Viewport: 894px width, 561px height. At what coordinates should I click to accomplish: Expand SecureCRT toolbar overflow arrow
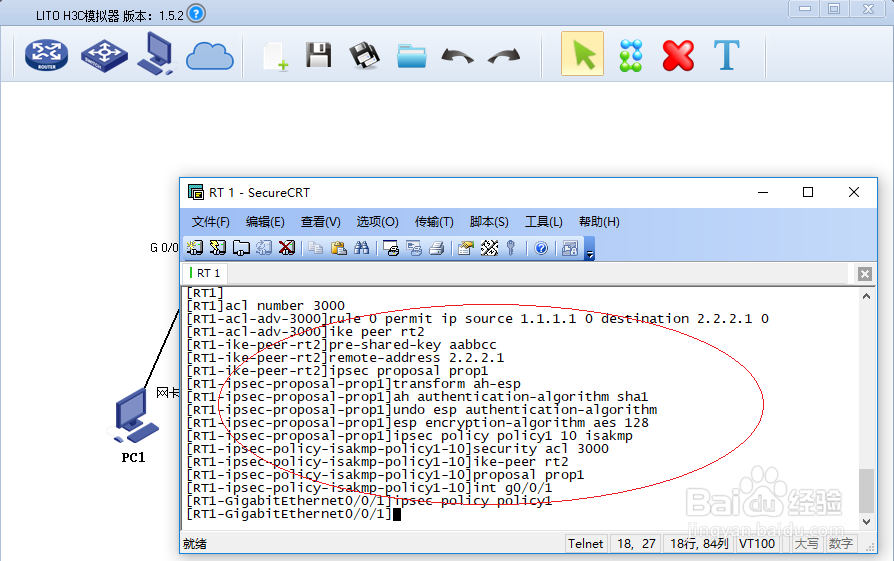click(x=590, y=249)
